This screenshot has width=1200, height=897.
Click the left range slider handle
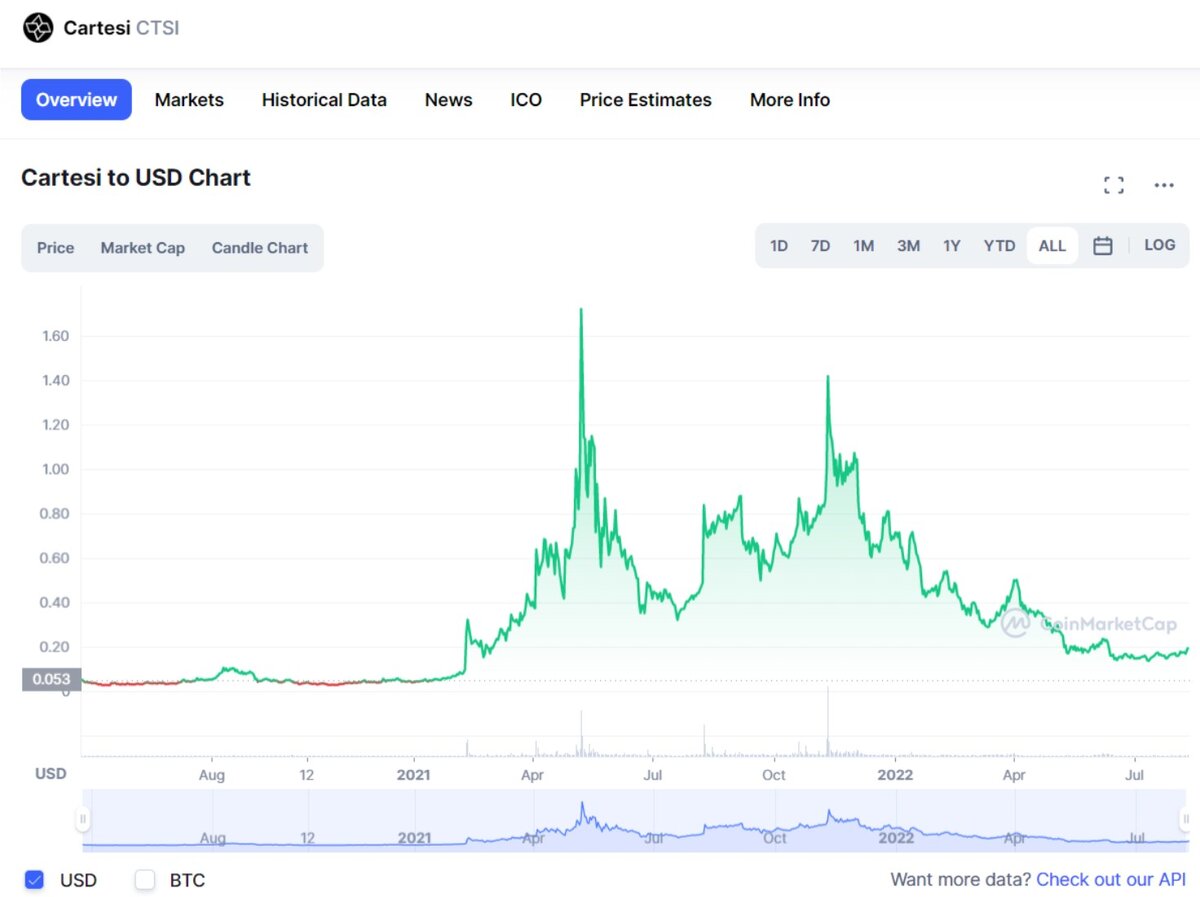83,819
